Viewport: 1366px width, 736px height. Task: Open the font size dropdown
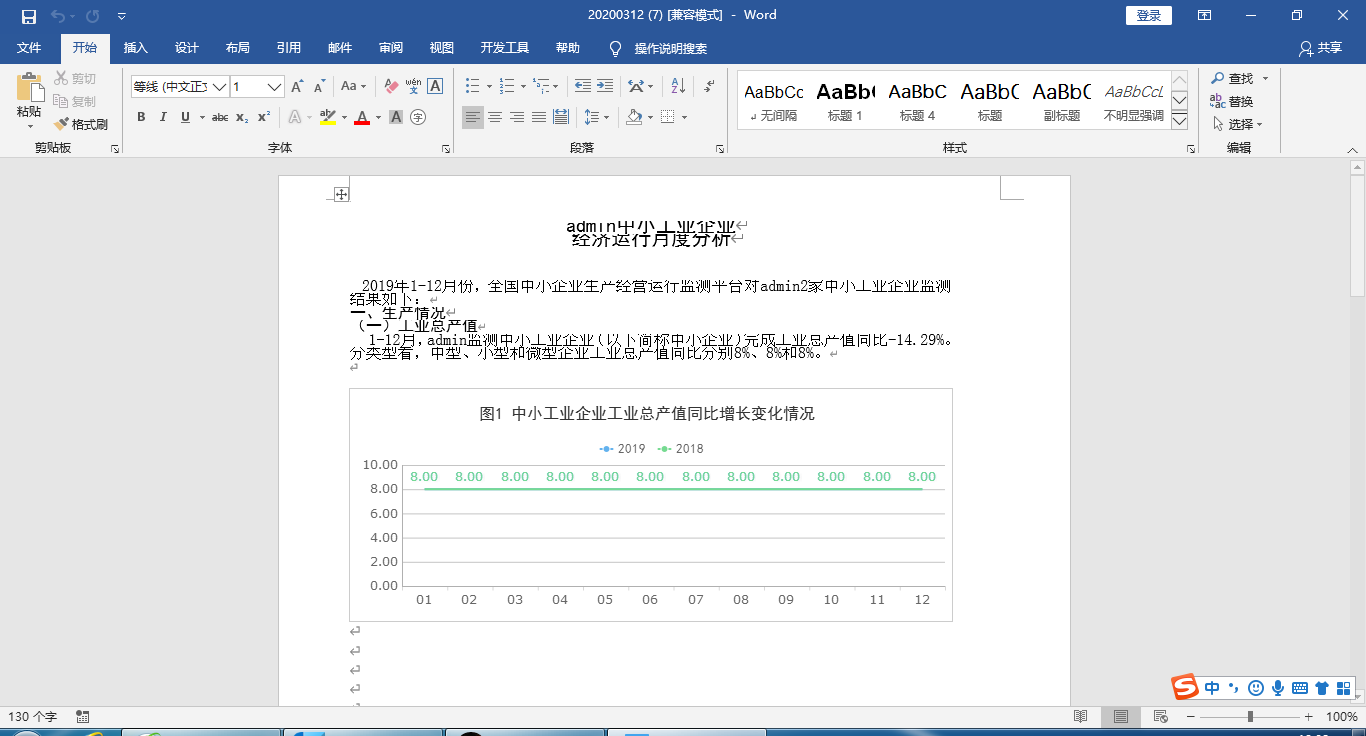pos(275,87)
